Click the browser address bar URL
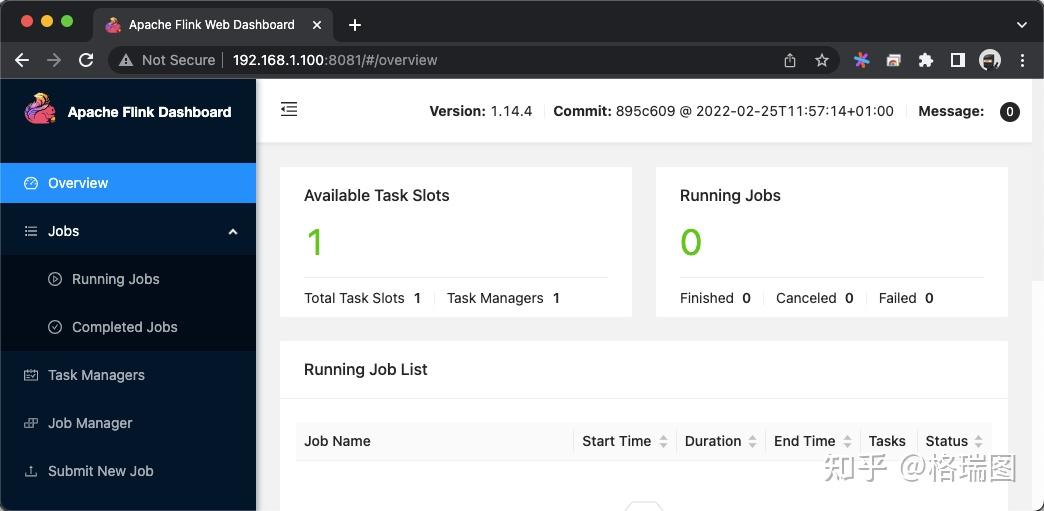This screenshot has width=1044, height=511. pos(335,60)
